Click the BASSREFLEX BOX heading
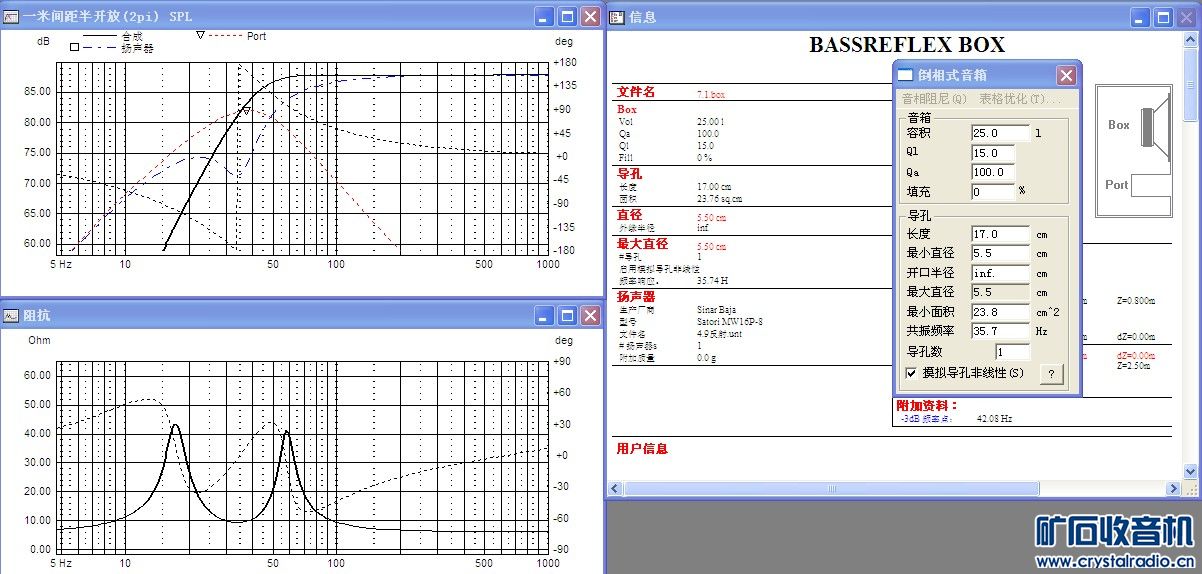The image size is (1202, 574). tap(906, 45)
